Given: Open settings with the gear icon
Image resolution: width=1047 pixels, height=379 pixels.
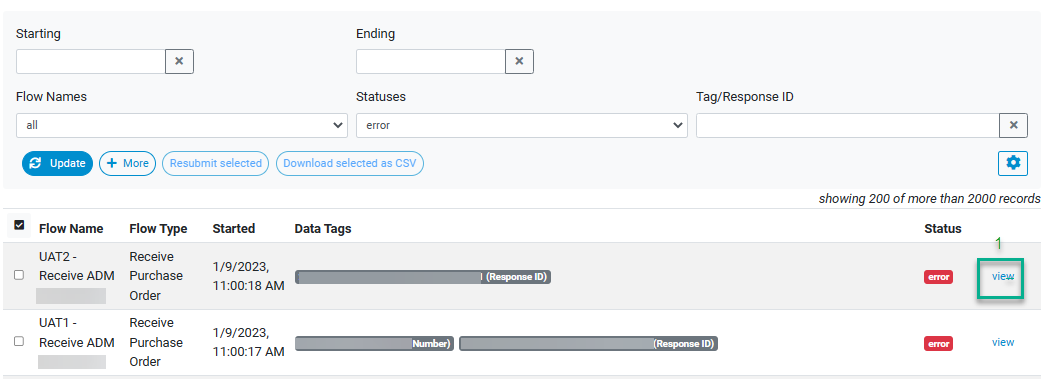Looking at the screenshot, I should point(1013,163).
